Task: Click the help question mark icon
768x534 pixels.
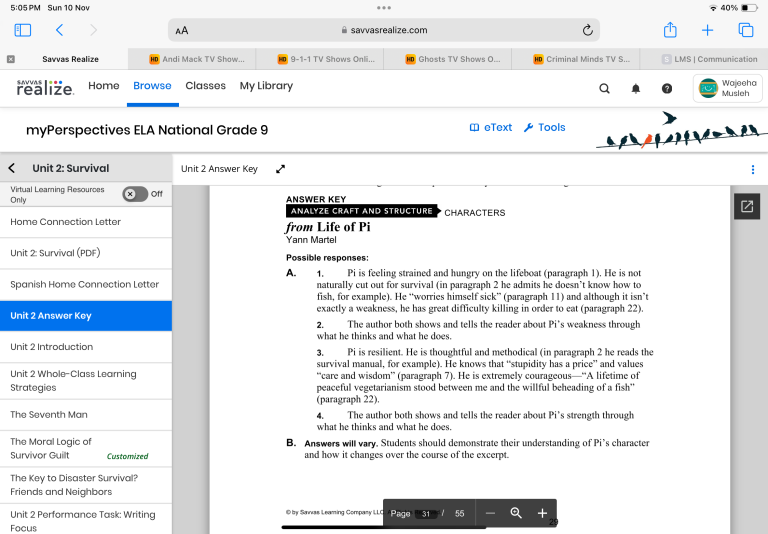Action: 667,88
